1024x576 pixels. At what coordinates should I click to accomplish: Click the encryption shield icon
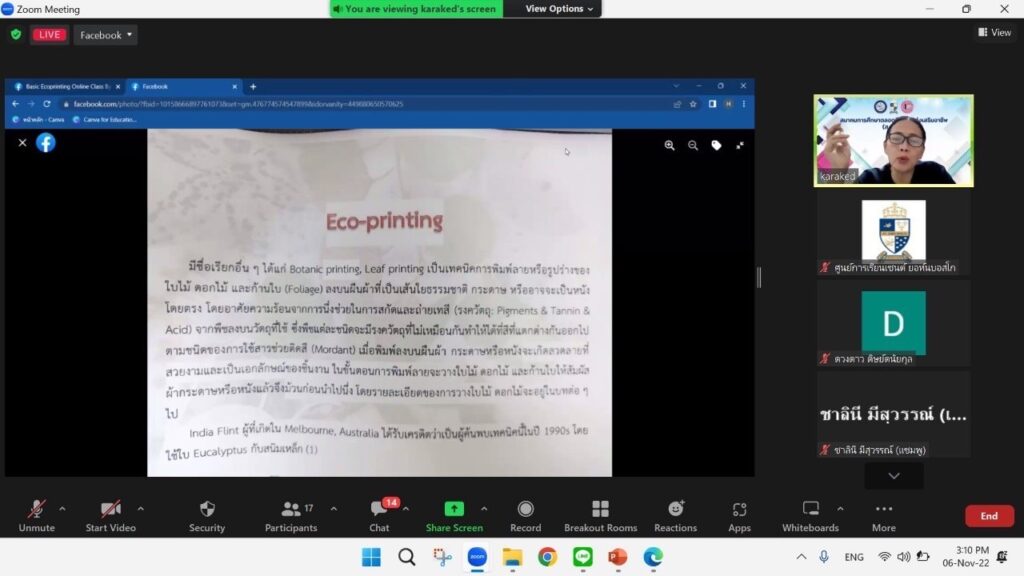16,35
